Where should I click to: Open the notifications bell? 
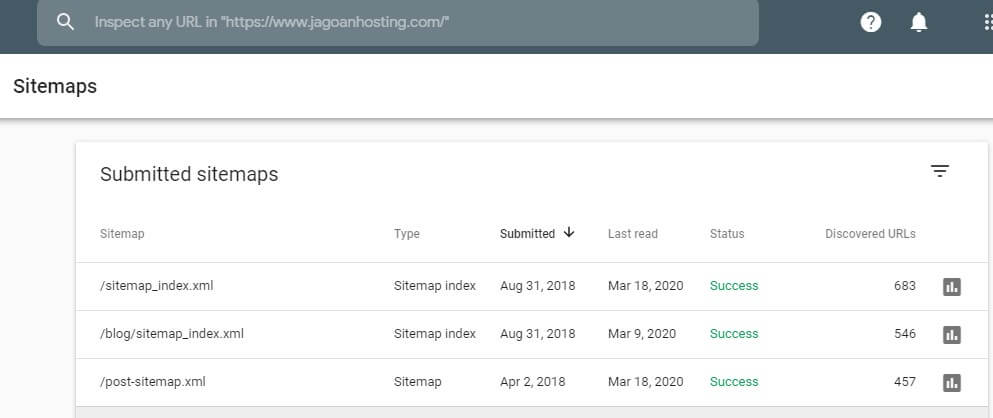[919, 22]
